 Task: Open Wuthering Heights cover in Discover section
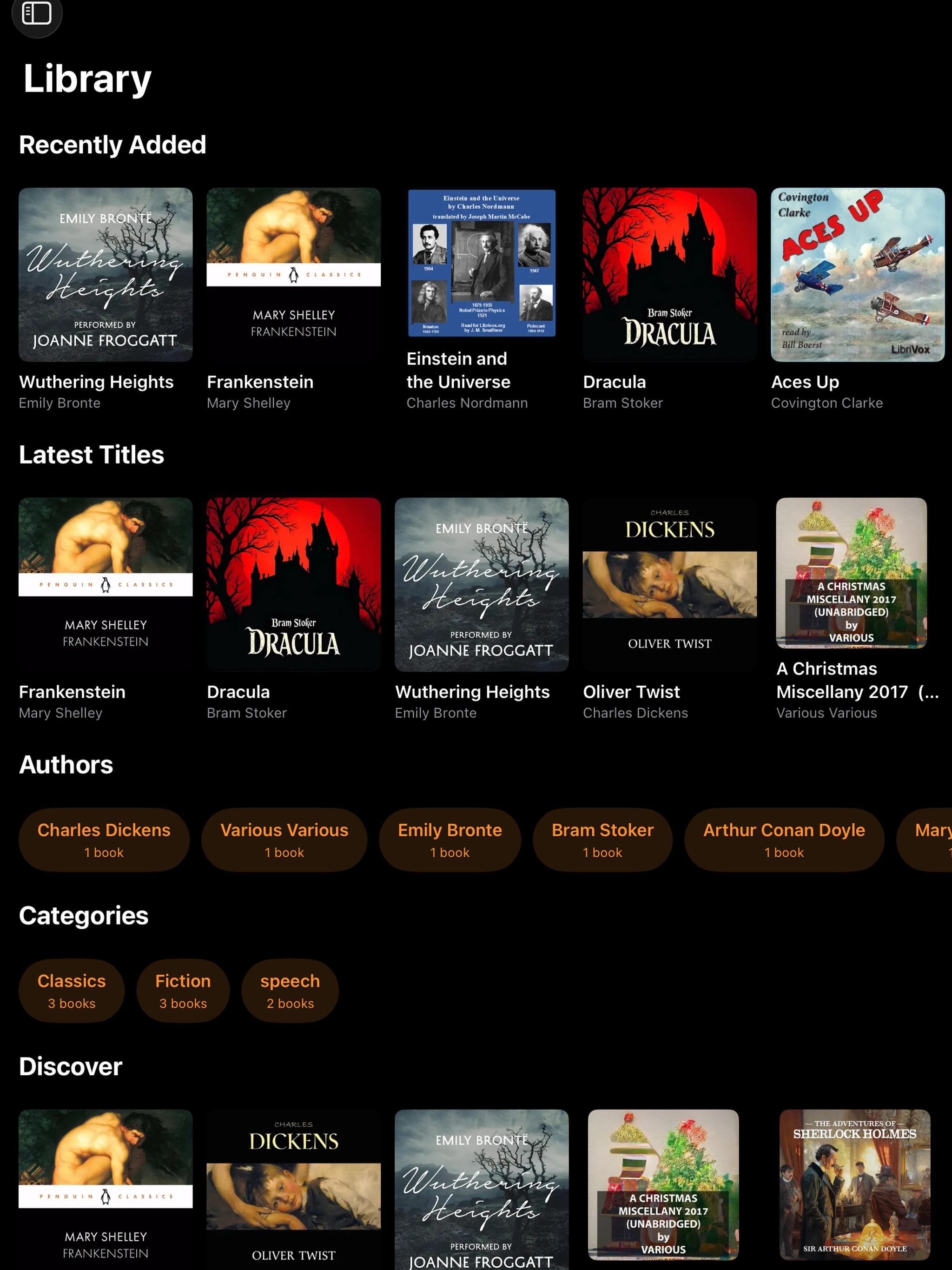(482, 1190)
